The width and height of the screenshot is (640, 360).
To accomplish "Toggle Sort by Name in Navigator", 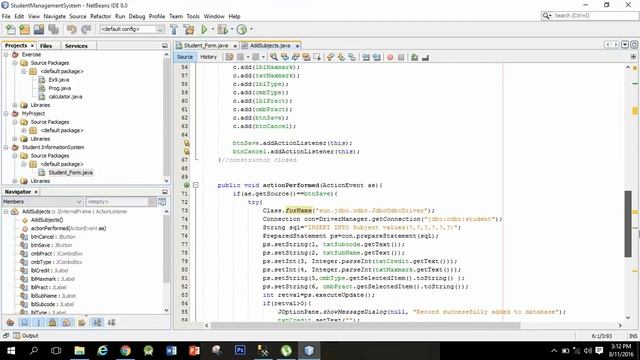I will click(97, 322).
